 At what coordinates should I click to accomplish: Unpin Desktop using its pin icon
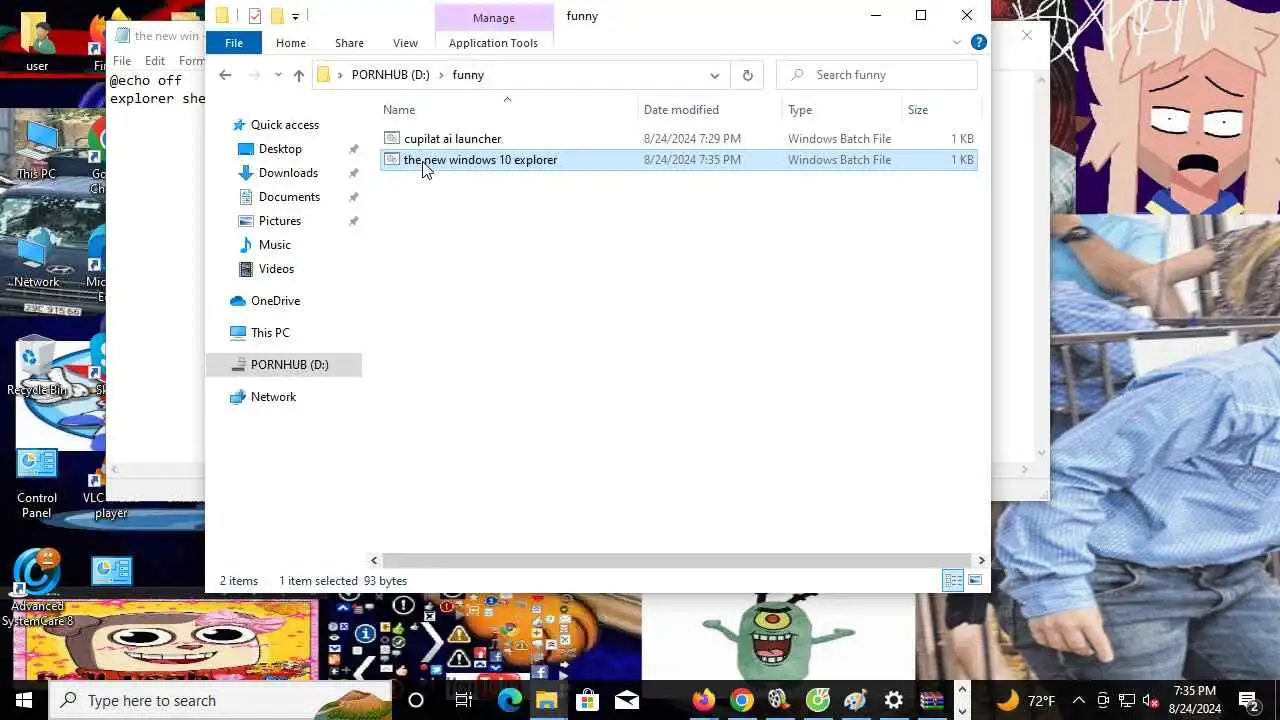(x=353, y=149)
